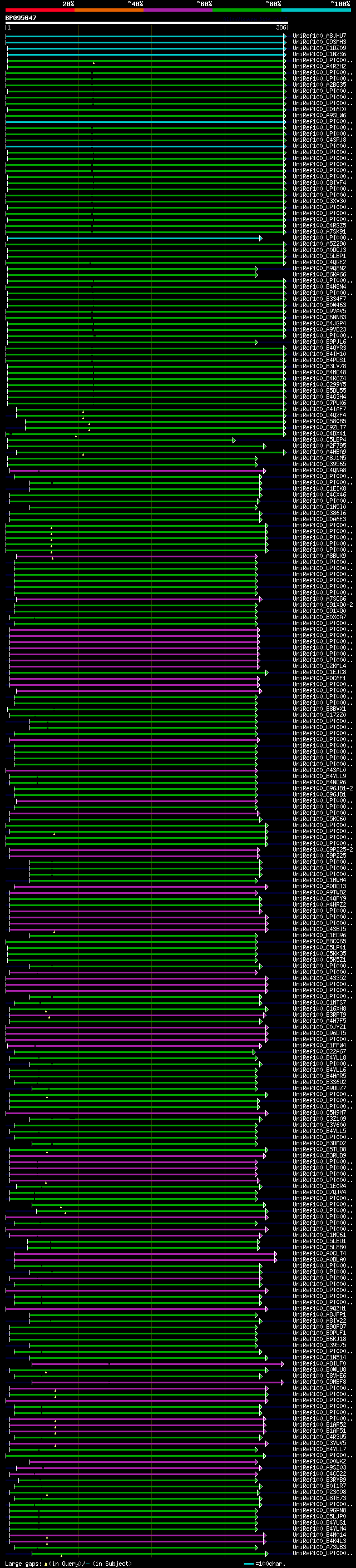Viewport: 356px width, 1568px height.
Task: Click the ~20% red identity legend bar
Action: pos(40,10)
